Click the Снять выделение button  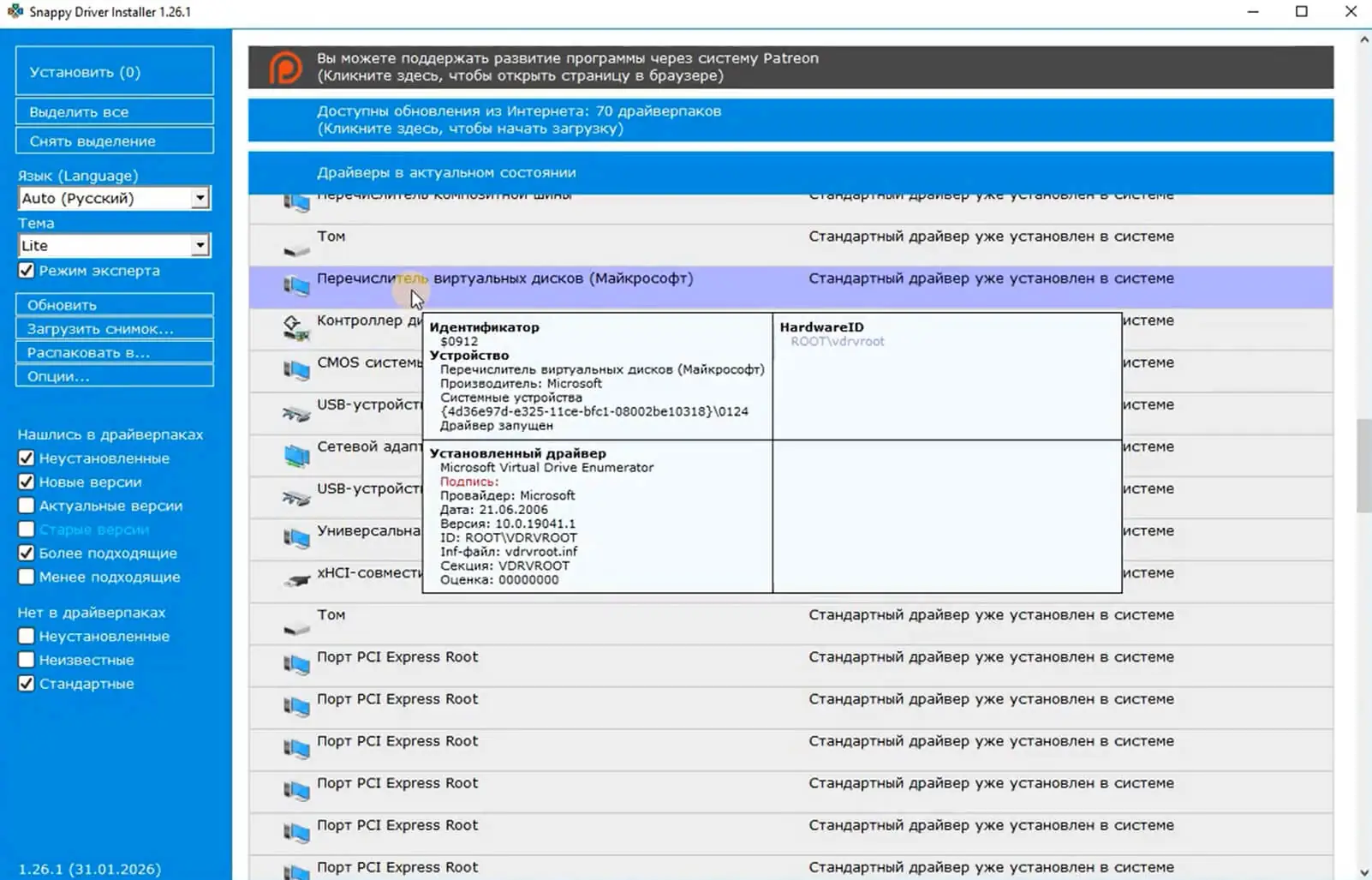(x=114, y=141)
